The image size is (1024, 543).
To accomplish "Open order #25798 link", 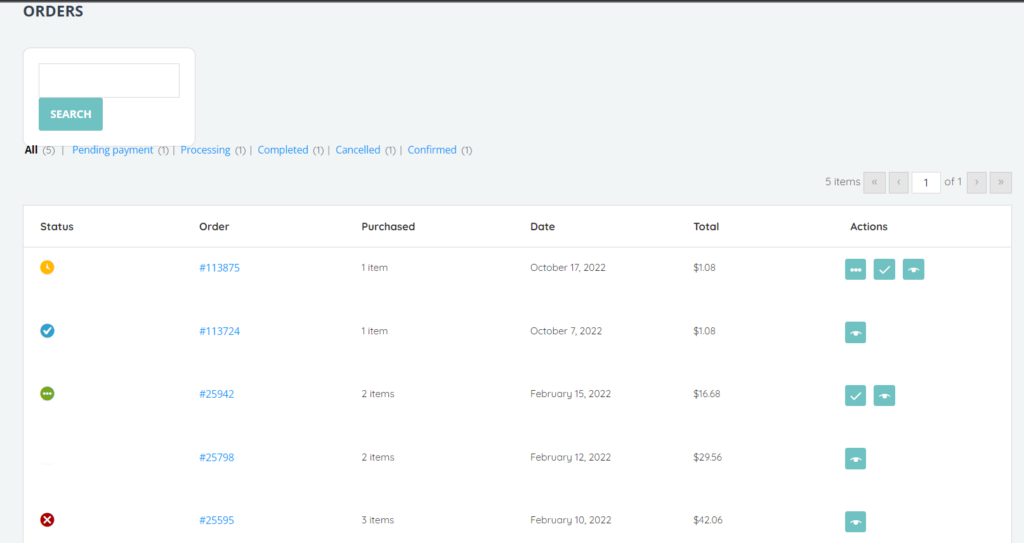I will coord(216,457).
